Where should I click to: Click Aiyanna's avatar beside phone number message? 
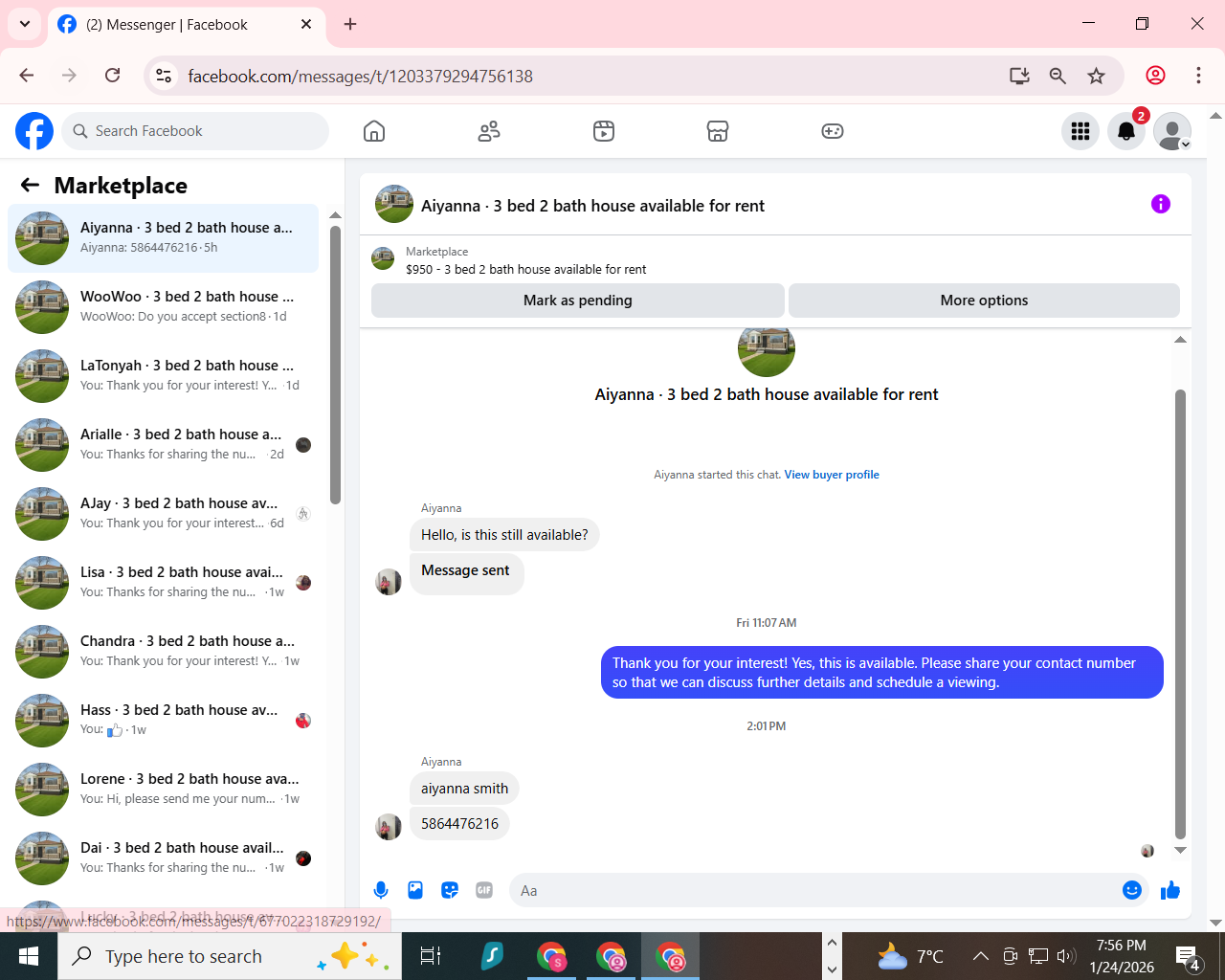(389, 827)
